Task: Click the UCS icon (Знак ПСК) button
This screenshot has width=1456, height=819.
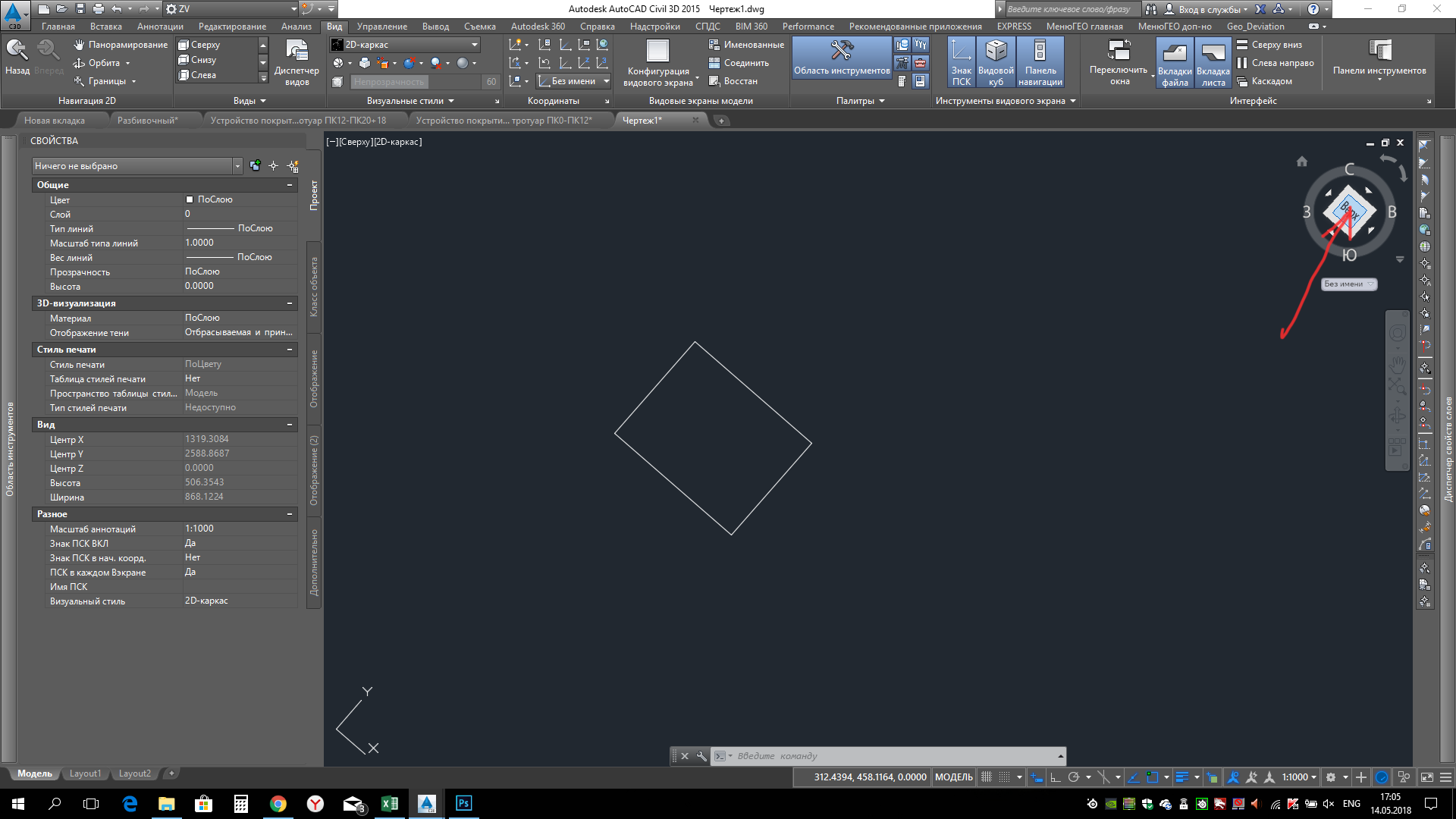Action: pyautogui.click(x=961, y=63)
